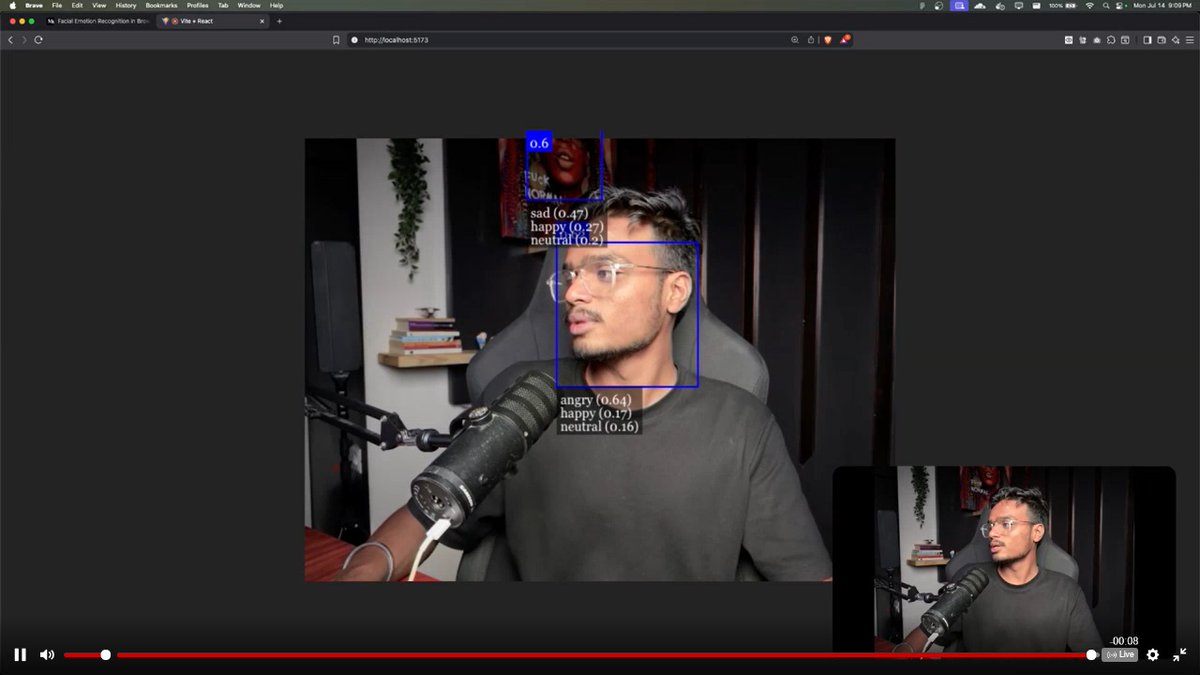Viewport: 1200px width, 675px height.
Task: Open the Brave application menu
Action: click(x=33, y=5)
